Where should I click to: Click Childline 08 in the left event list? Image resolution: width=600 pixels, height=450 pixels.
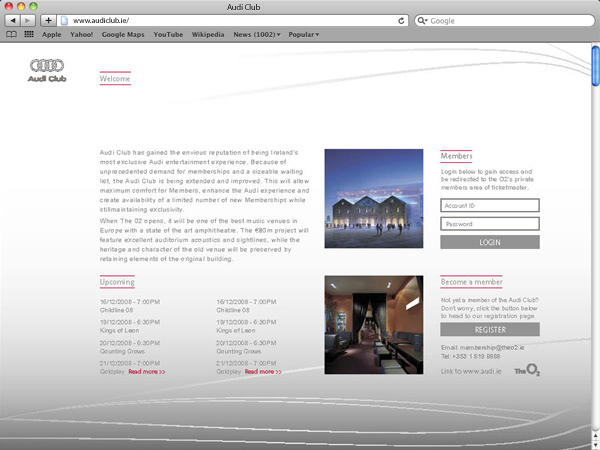pos(116,310)
